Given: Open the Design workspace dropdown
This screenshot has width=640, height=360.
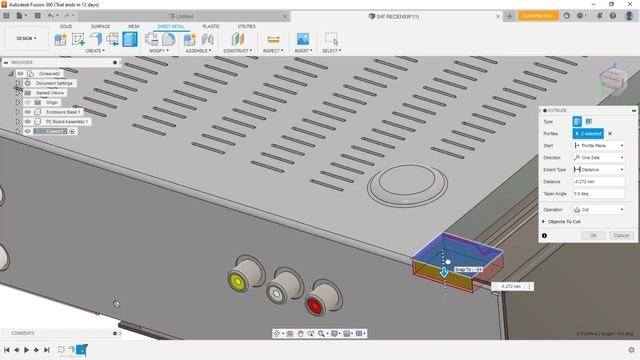Looking at the screenshot, I should tap(26, 38).
